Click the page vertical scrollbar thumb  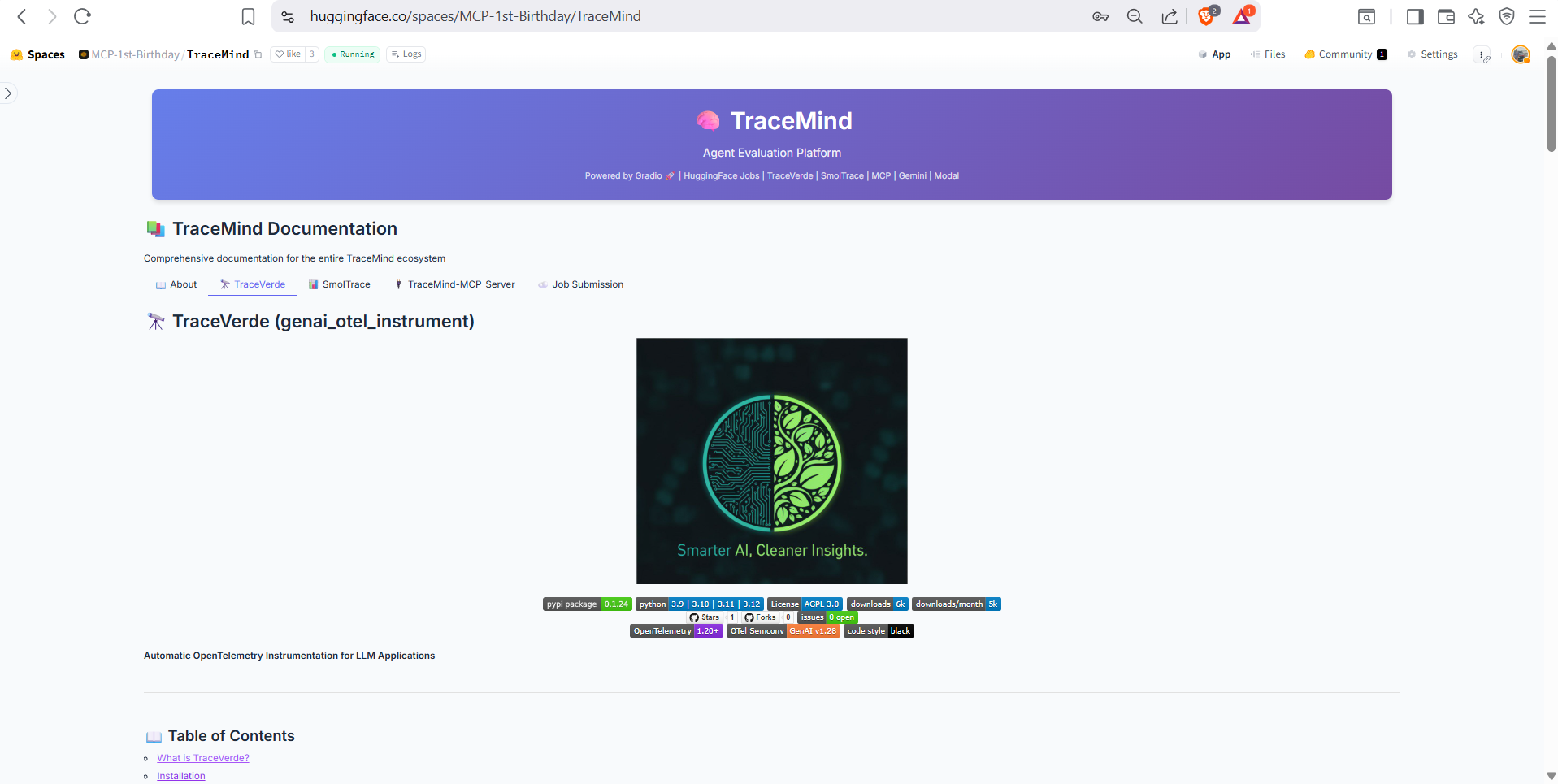[1551, 103]
